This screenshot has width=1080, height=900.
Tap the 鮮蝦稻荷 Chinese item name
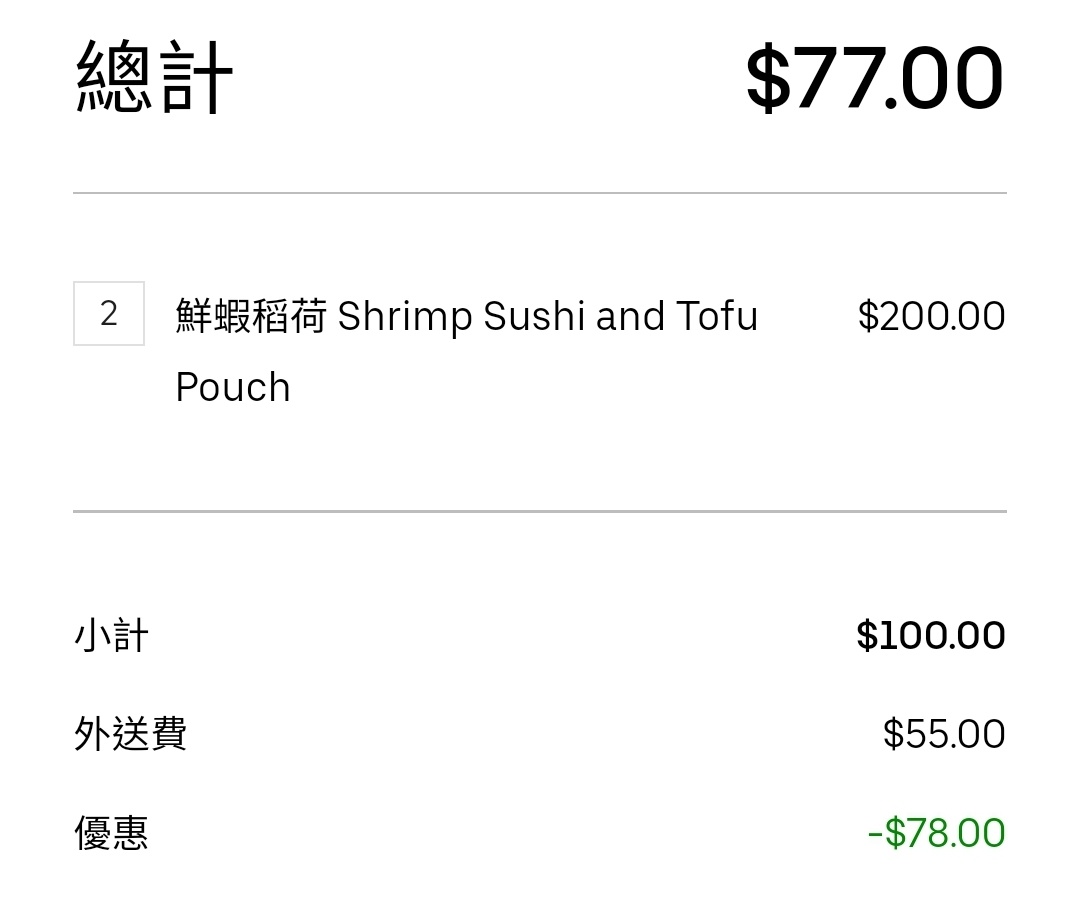251,316
